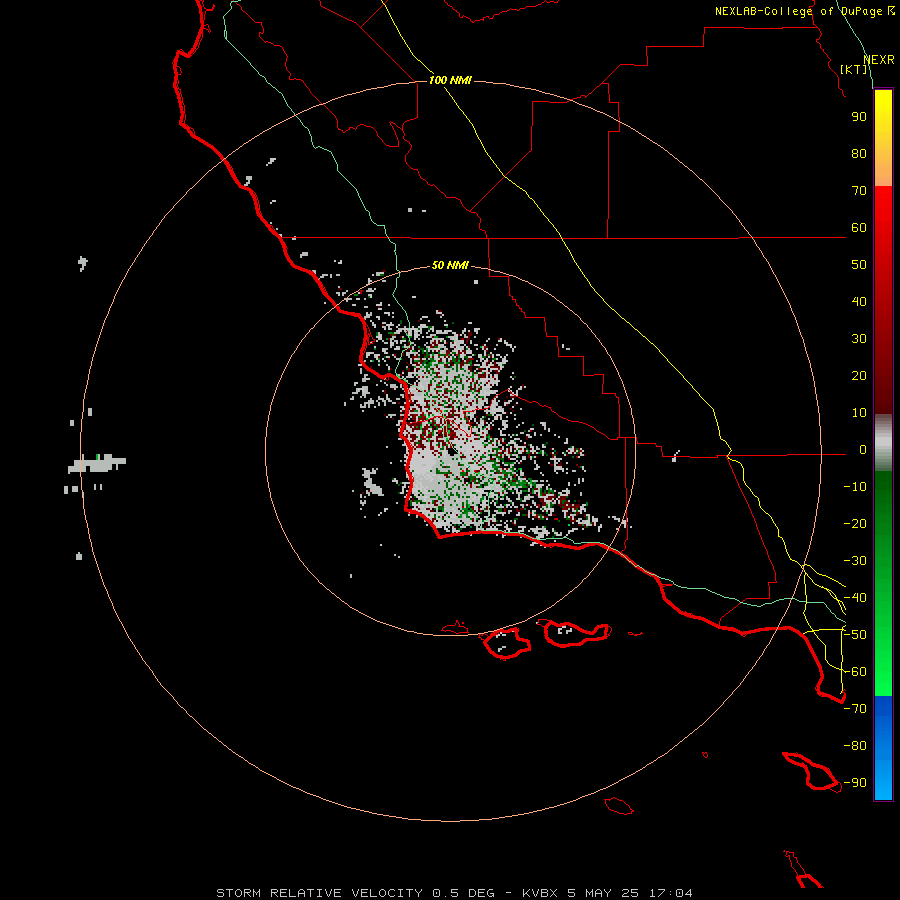
Task: Click the 5 MAY 25 date text
Action: tap(603, 893)
